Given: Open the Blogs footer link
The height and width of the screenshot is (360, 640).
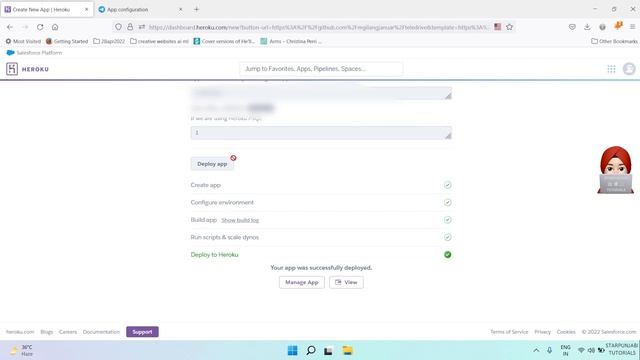Looking at the screenshot, I should click(x=47, y=332).
